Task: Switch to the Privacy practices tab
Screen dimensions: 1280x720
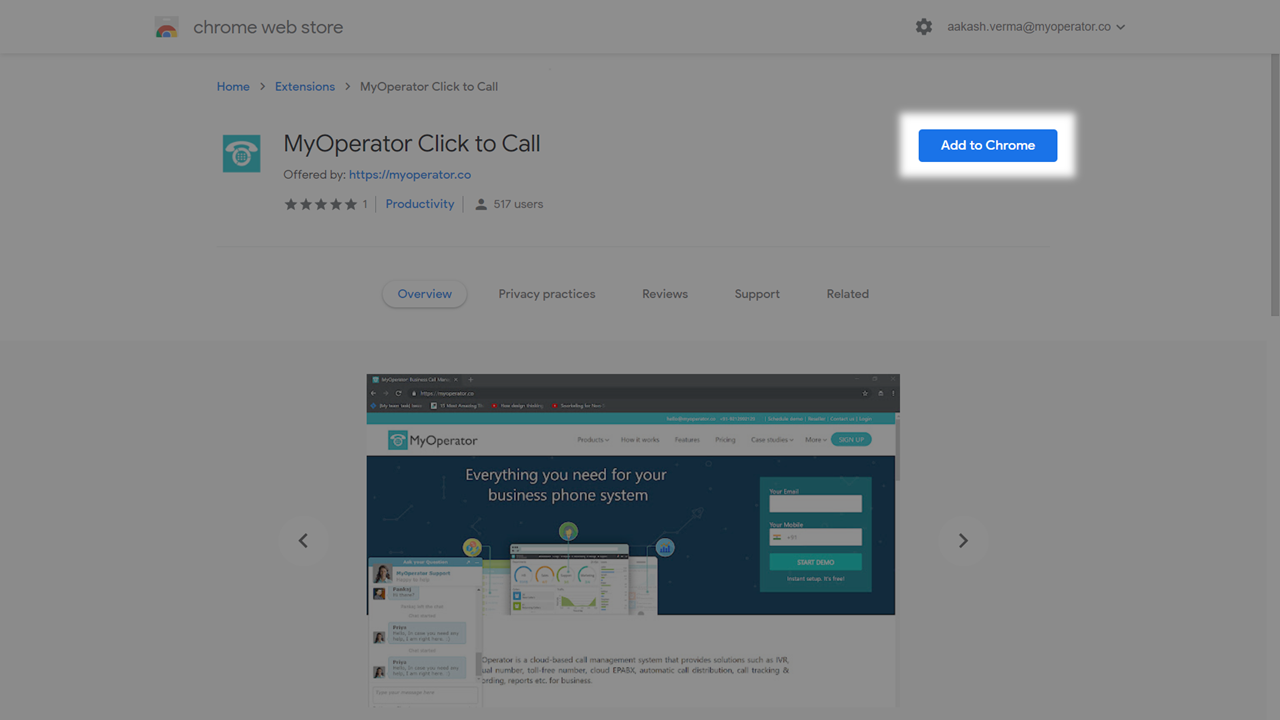Action: coord(547,294)
